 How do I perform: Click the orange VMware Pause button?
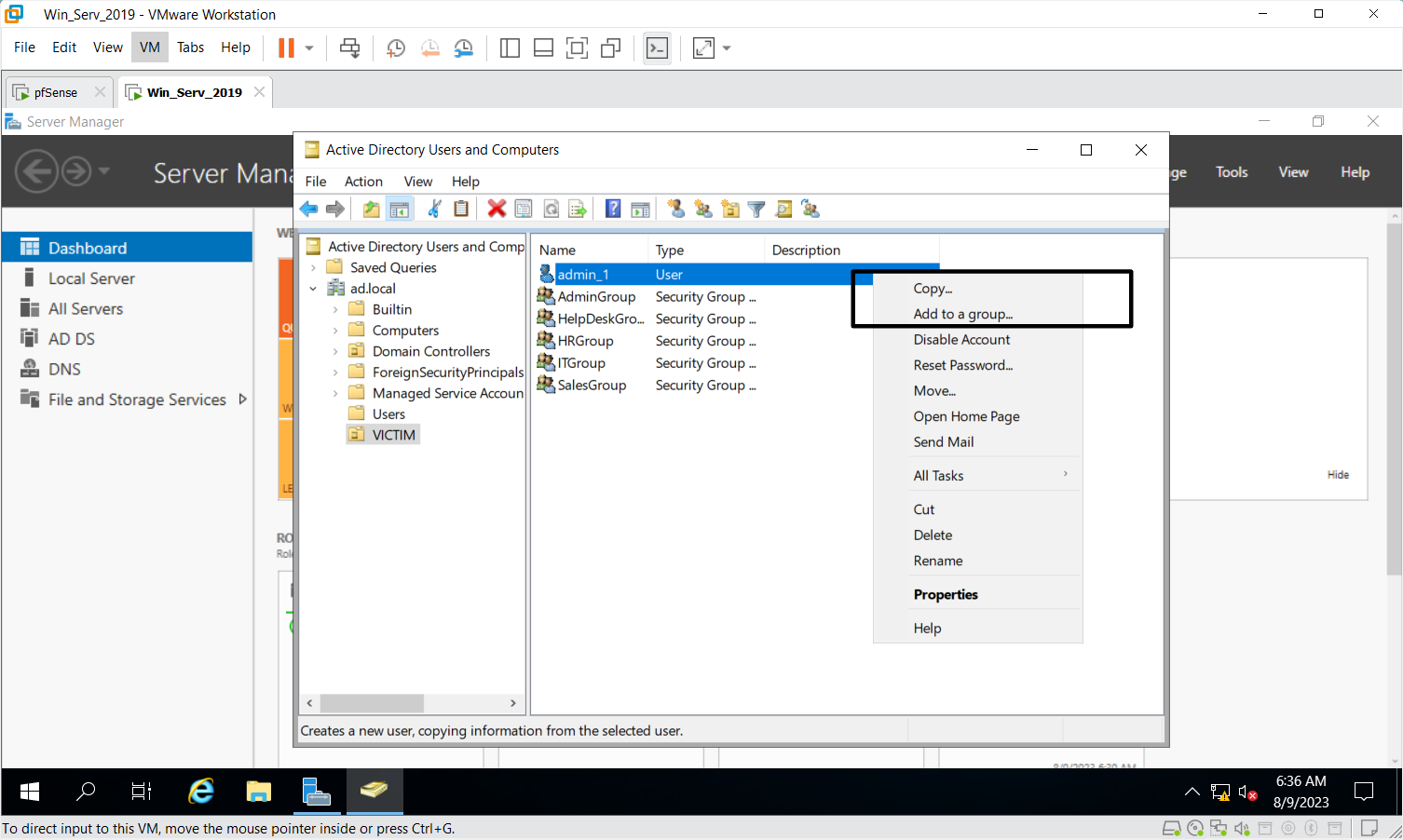[286, 47]
